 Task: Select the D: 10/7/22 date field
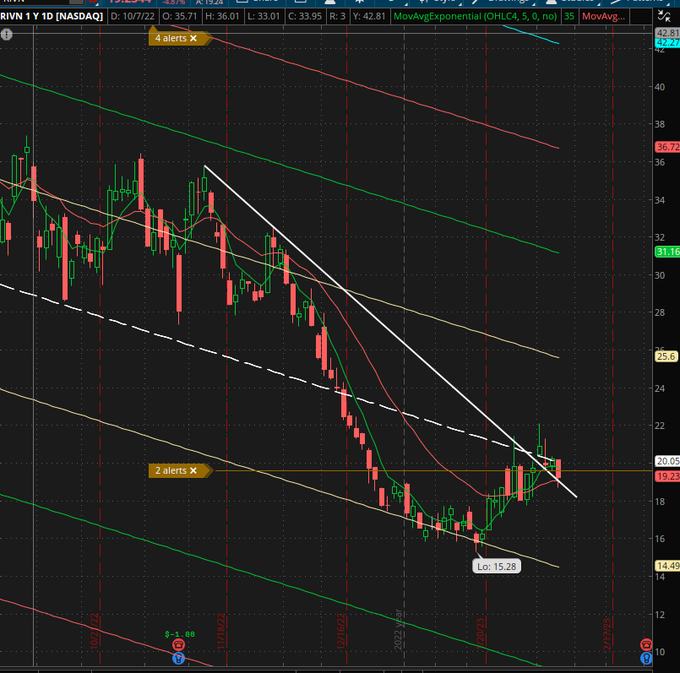click(x=132, y=16)
